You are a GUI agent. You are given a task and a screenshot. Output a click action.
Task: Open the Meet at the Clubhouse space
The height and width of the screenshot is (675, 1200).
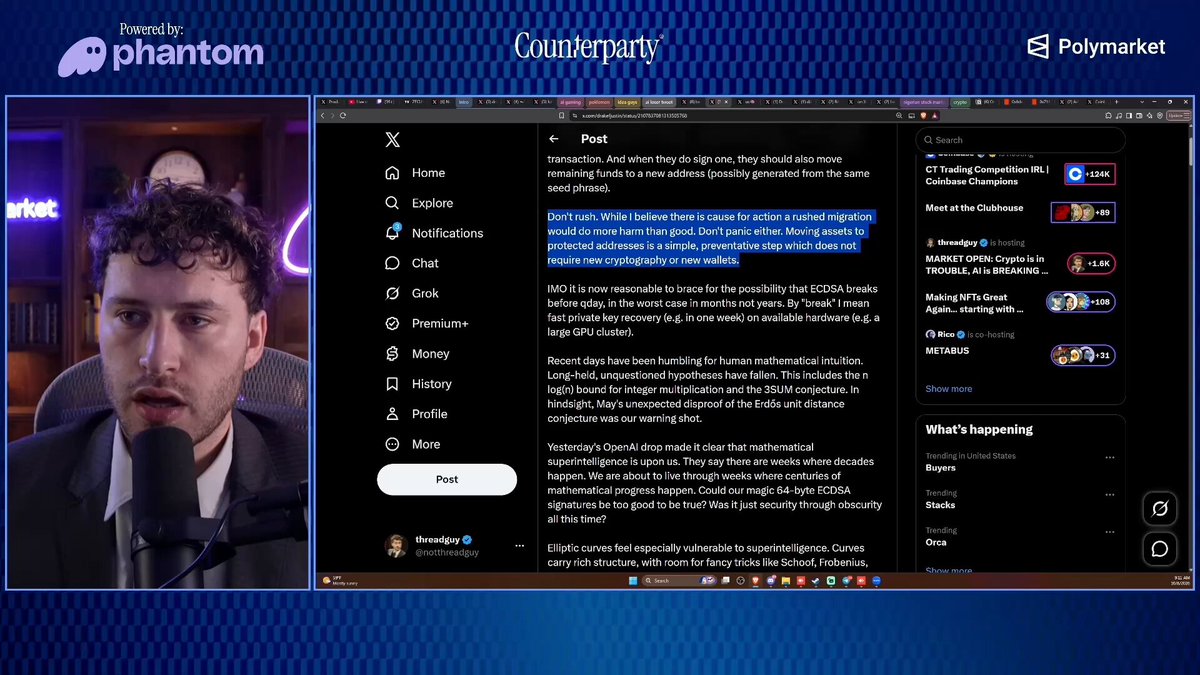click(1020, 210)
